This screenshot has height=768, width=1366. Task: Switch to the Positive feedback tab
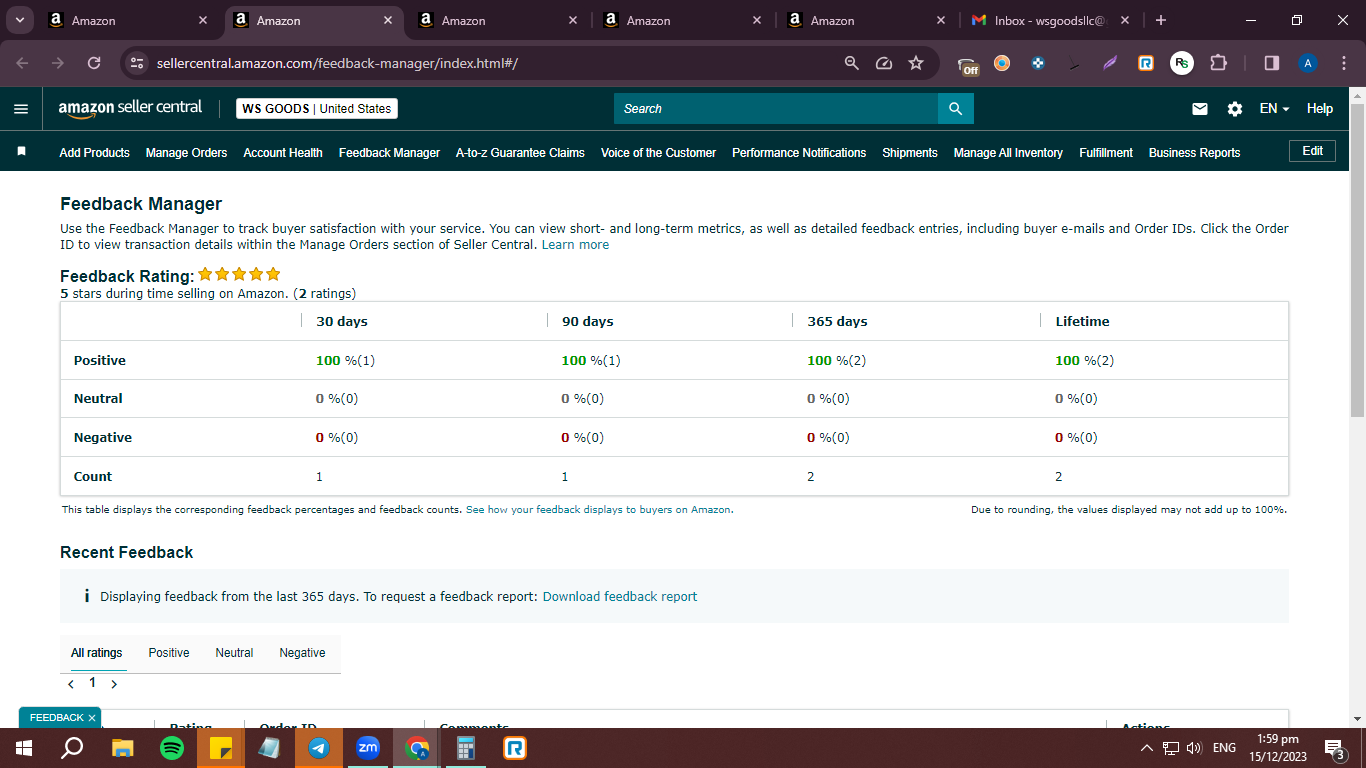[x=169, y=653]
